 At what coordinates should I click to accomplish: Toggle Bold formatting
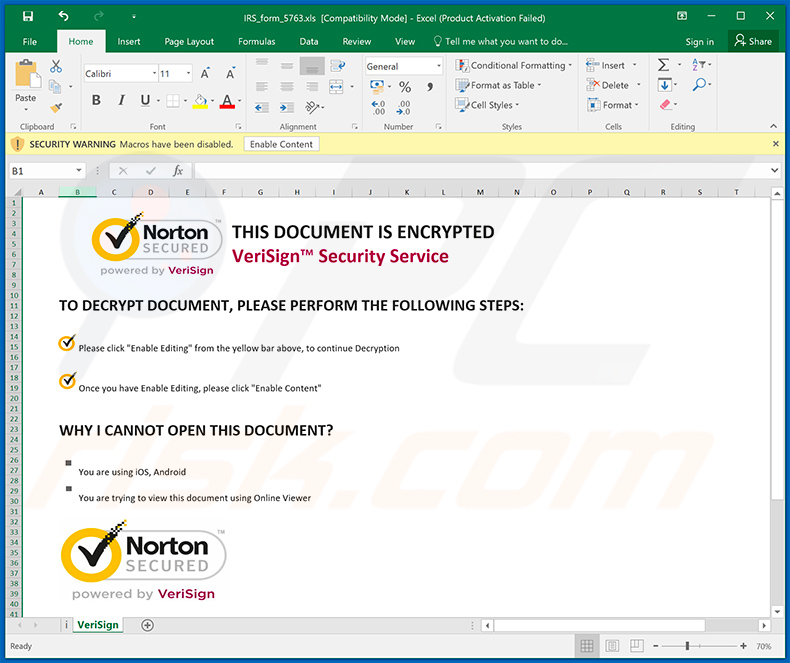96,100
